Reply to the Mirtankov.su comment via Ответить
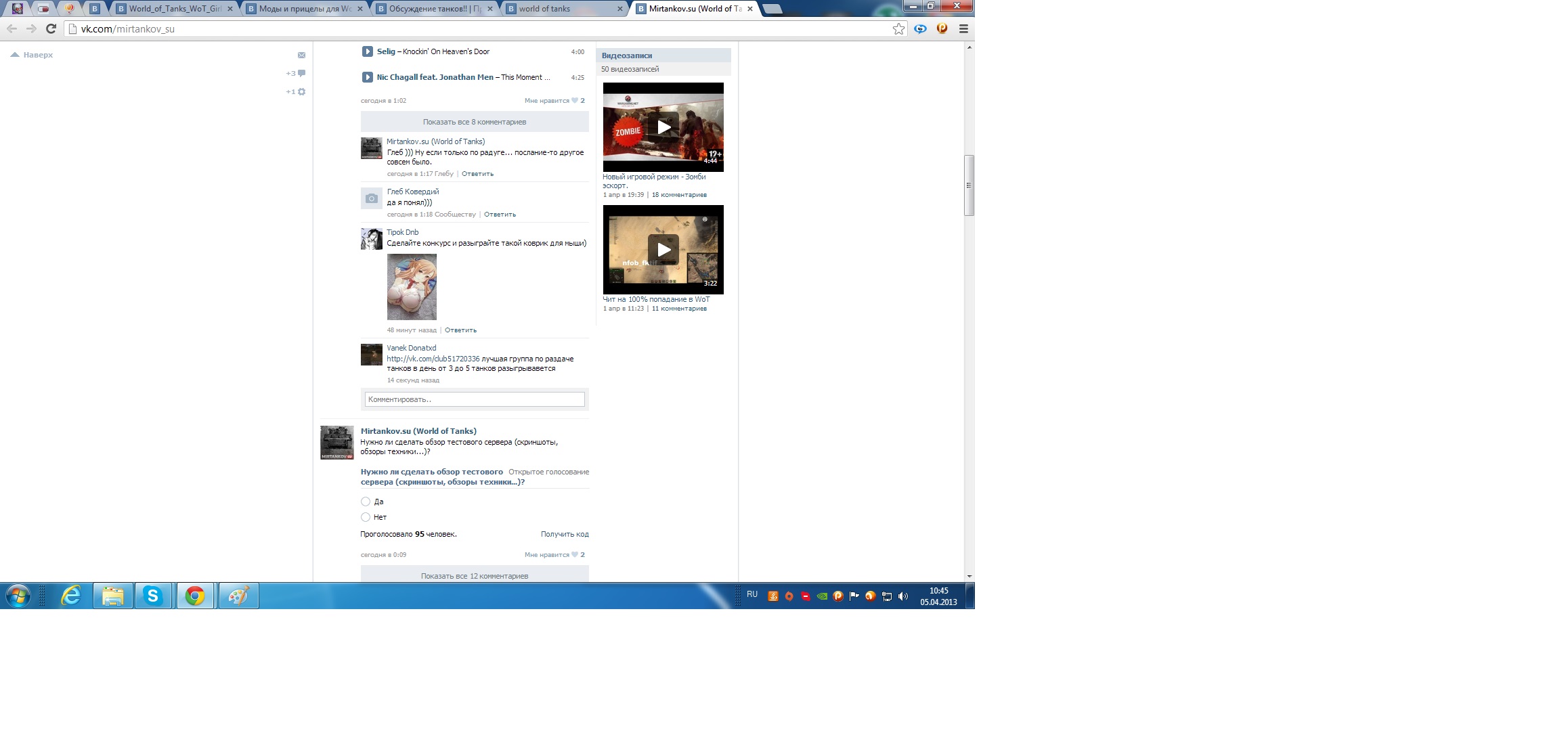The height and width of the screenshot is (735, 1568). click(x=477, y=174)
